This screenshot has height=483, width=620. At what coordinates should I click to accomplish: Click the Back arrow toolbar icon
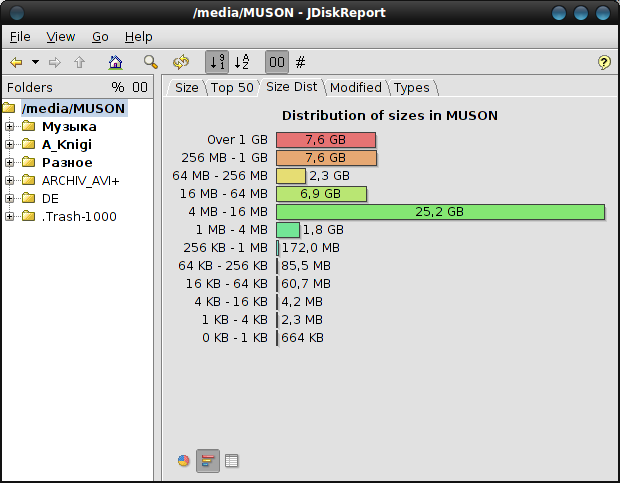[x=16, y=62]
